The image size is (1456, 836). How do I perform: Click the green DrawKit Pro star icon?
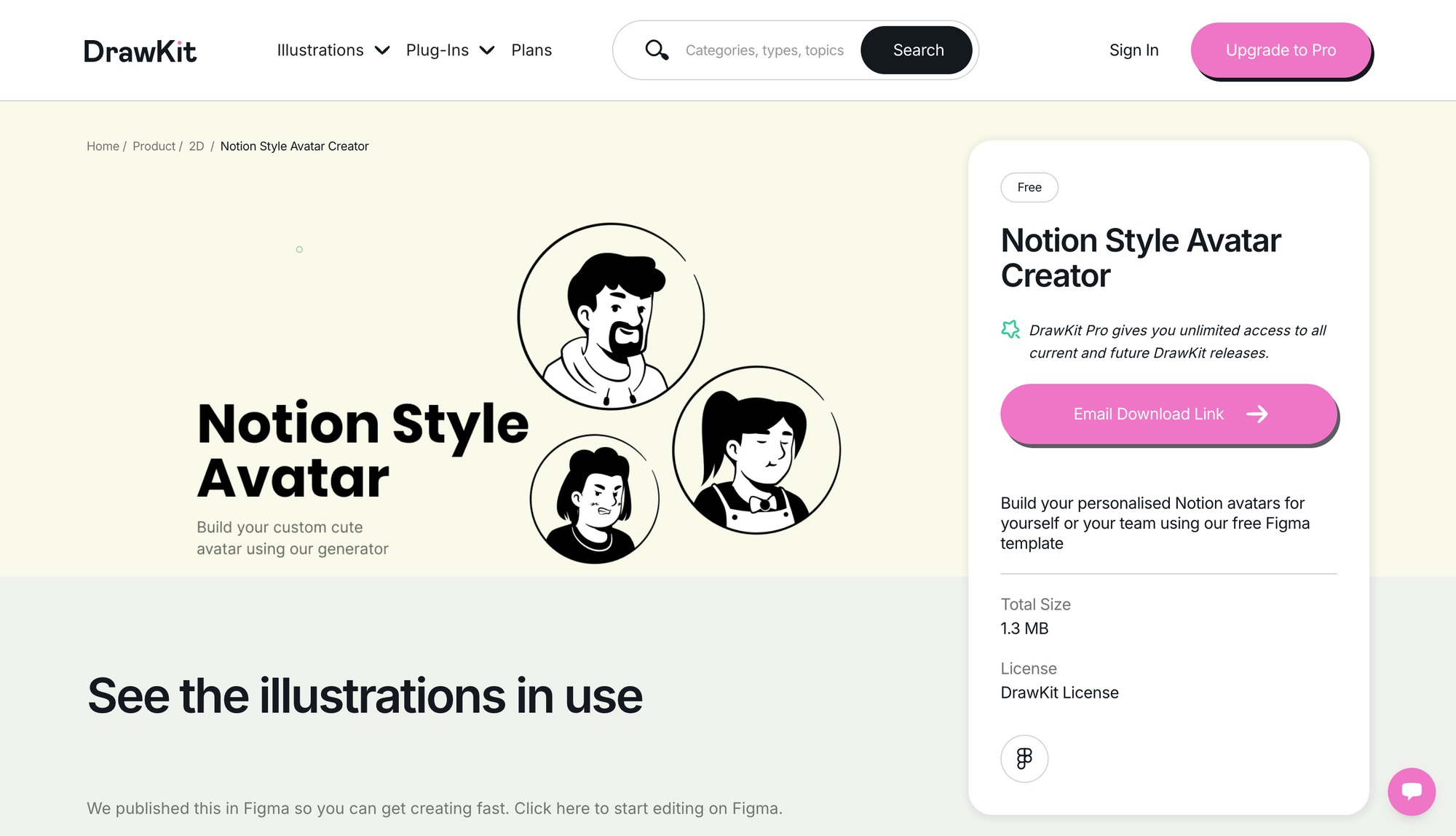[x=1011, y=330]
